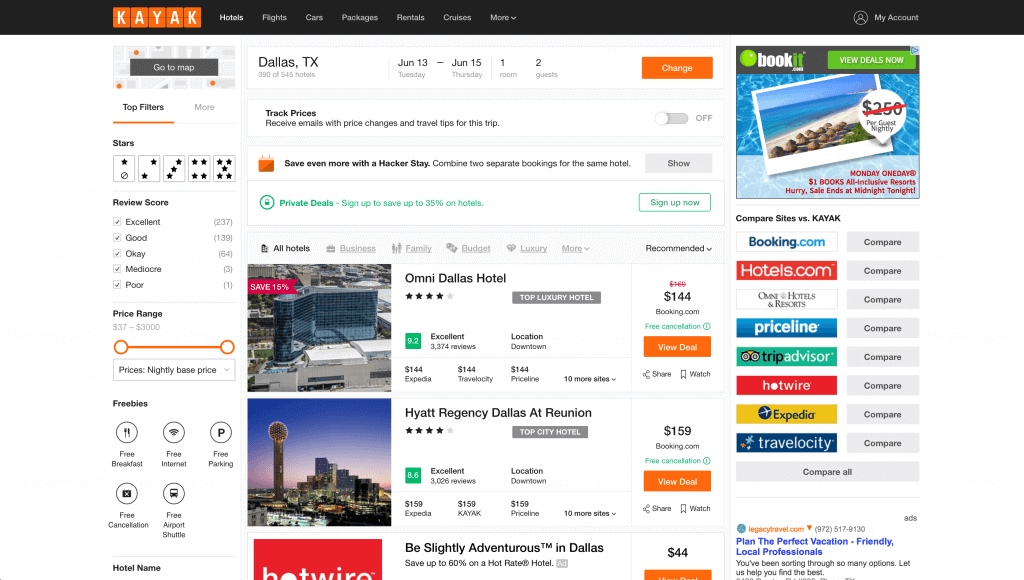
Task: Filter by Free Cancellation icon
Action: 127,494
